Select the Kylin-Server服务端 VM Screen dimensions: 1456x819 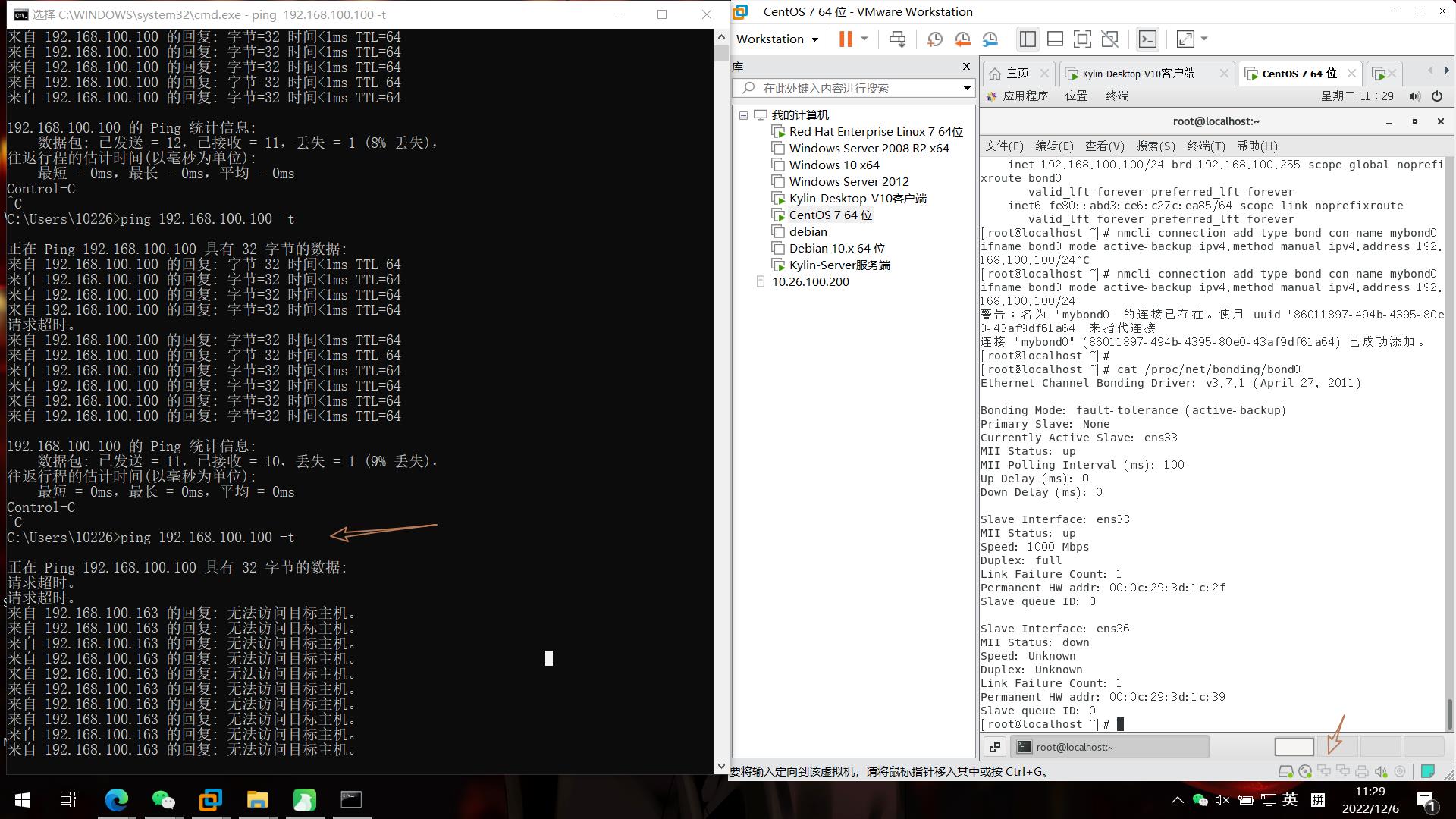click(839, 265)
